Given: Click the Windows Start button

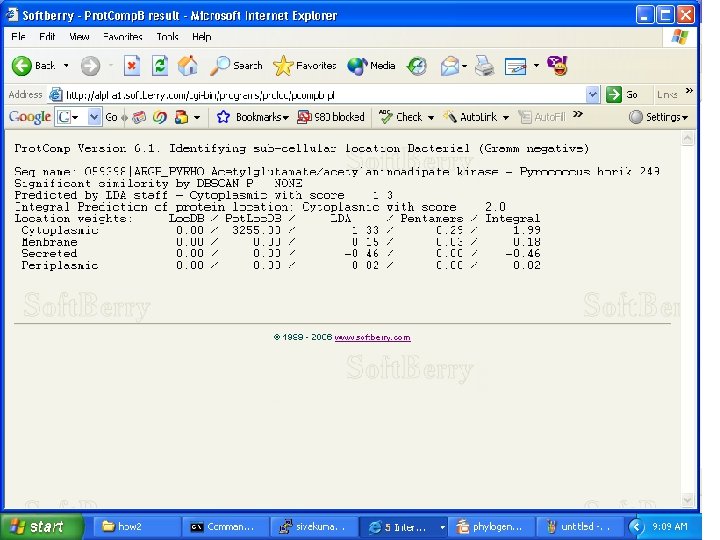Looking at the screenshot, I should (x=40, y=526).
